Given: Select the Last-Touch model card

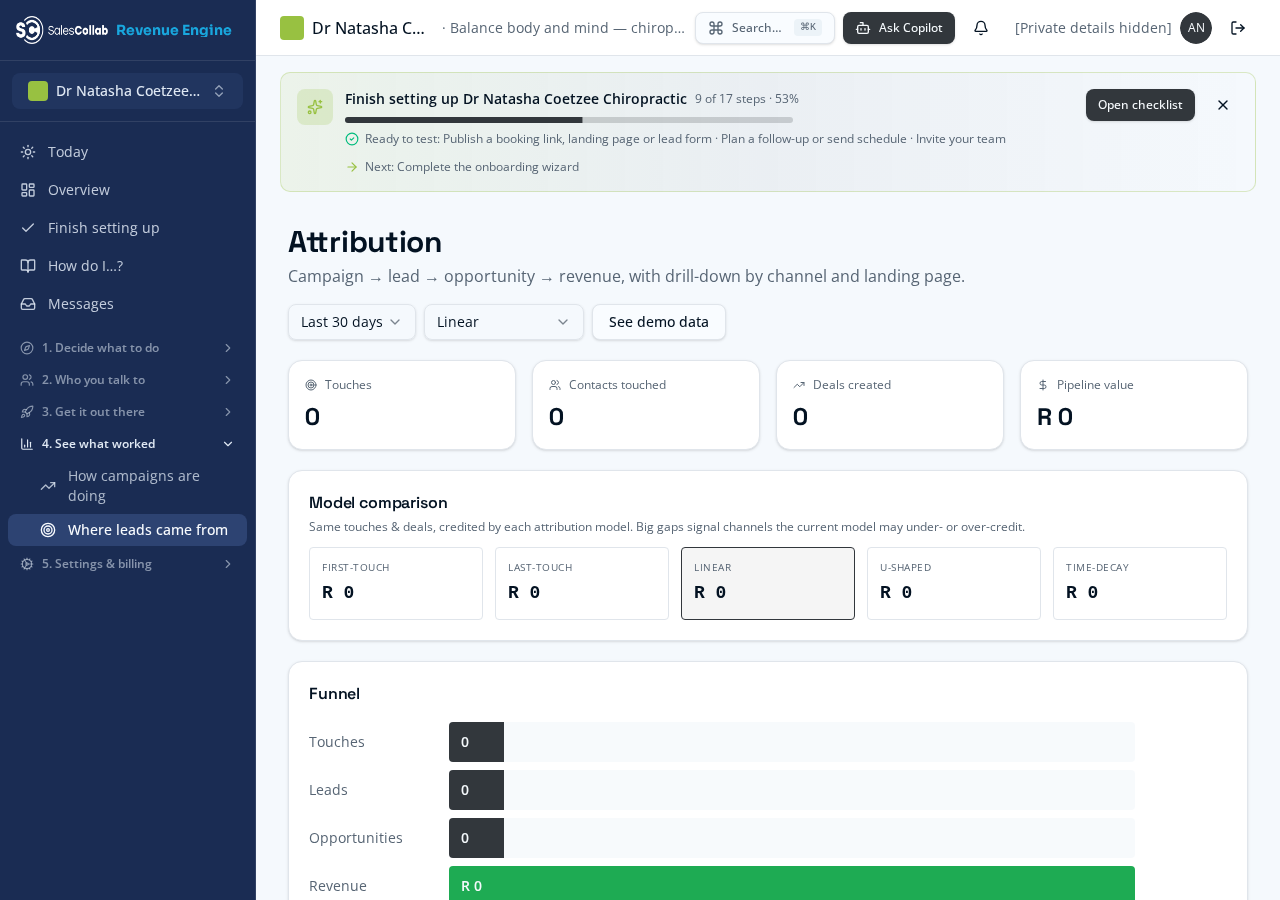Looking at the screenshot, I should [x=582, y=583].
